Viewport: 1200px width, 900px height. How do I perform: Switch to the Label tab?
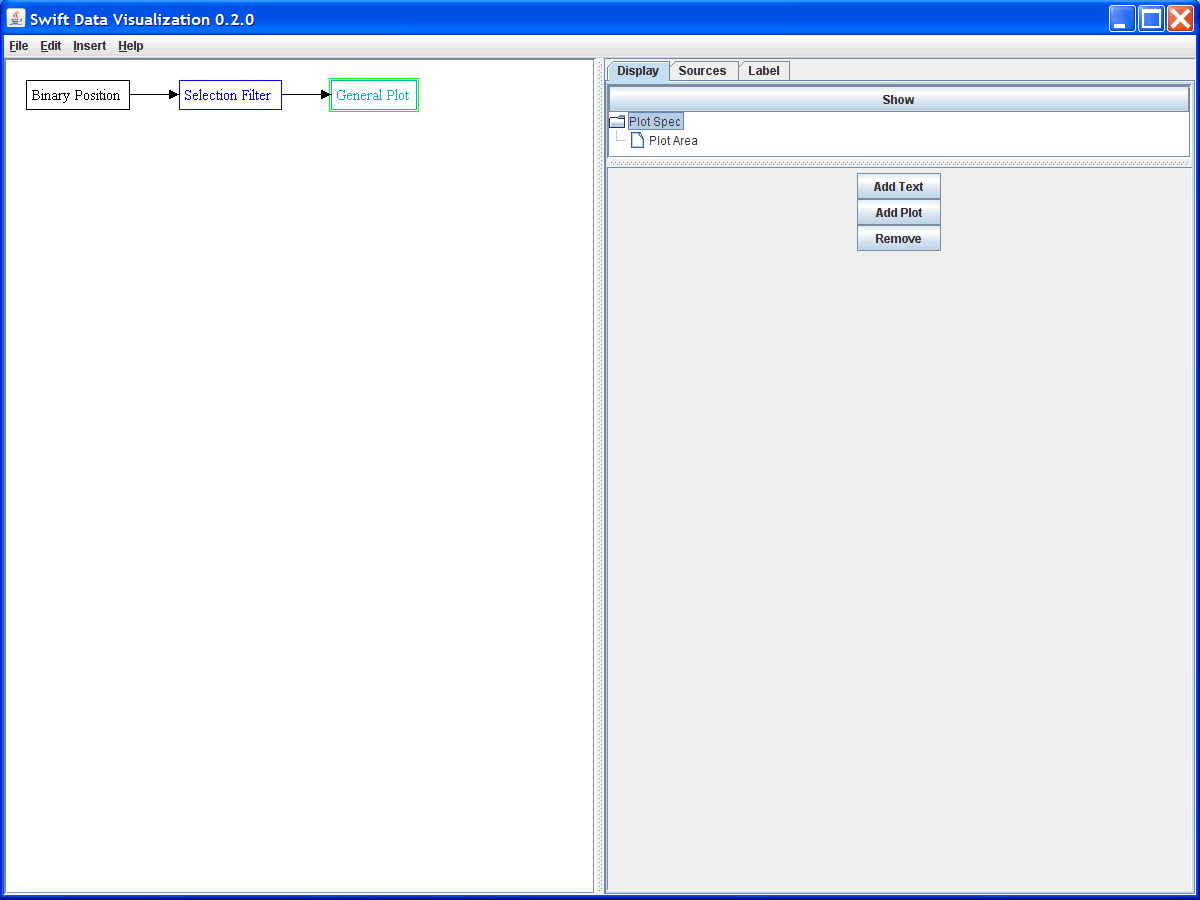764,71
